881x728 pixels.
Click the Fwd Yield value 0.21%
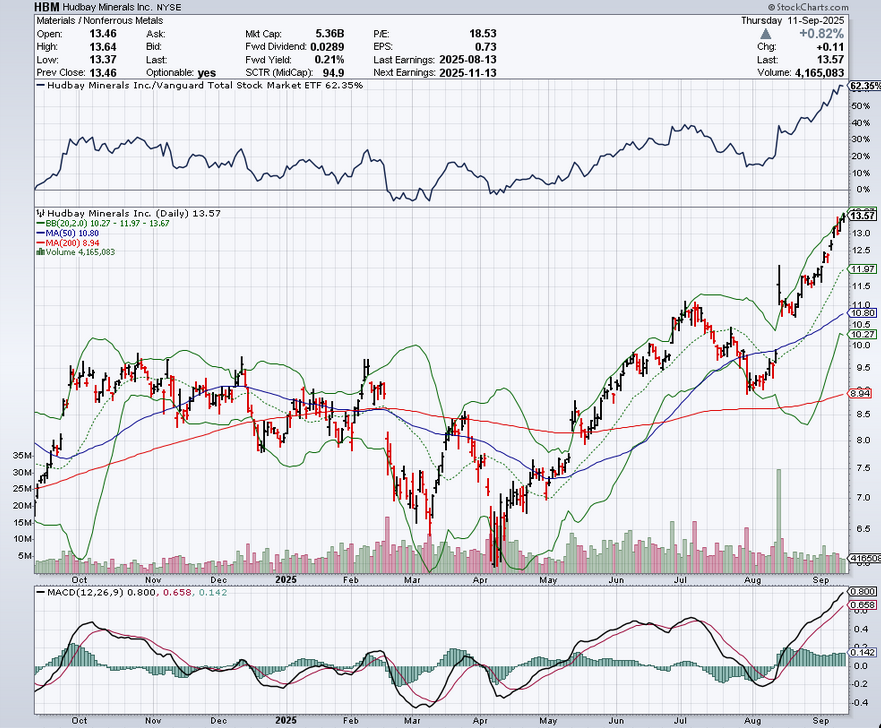[x=329, y=60]
